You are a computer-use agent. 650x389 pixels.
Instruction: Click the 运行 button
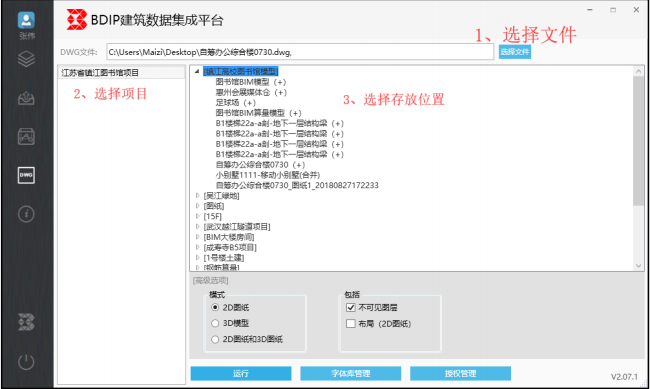(241, 373)
